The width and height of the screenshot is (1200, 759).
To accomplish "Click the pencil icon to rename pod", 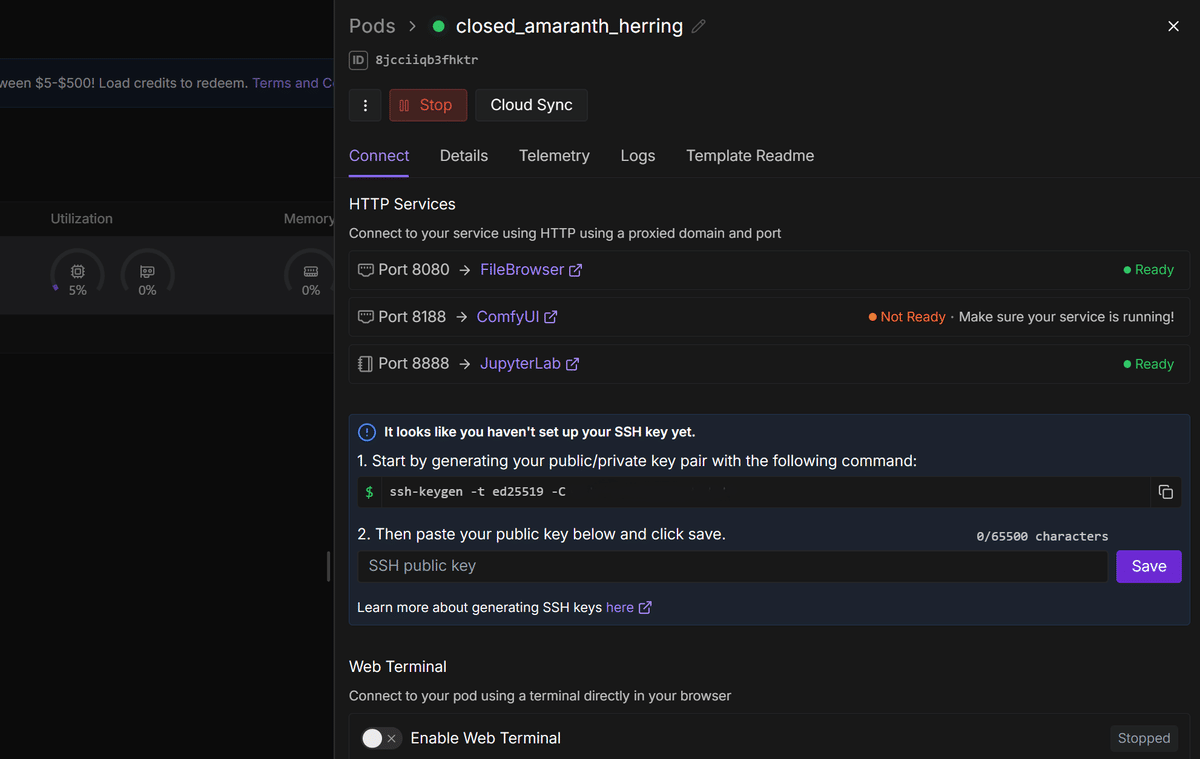I will point(699,27).
